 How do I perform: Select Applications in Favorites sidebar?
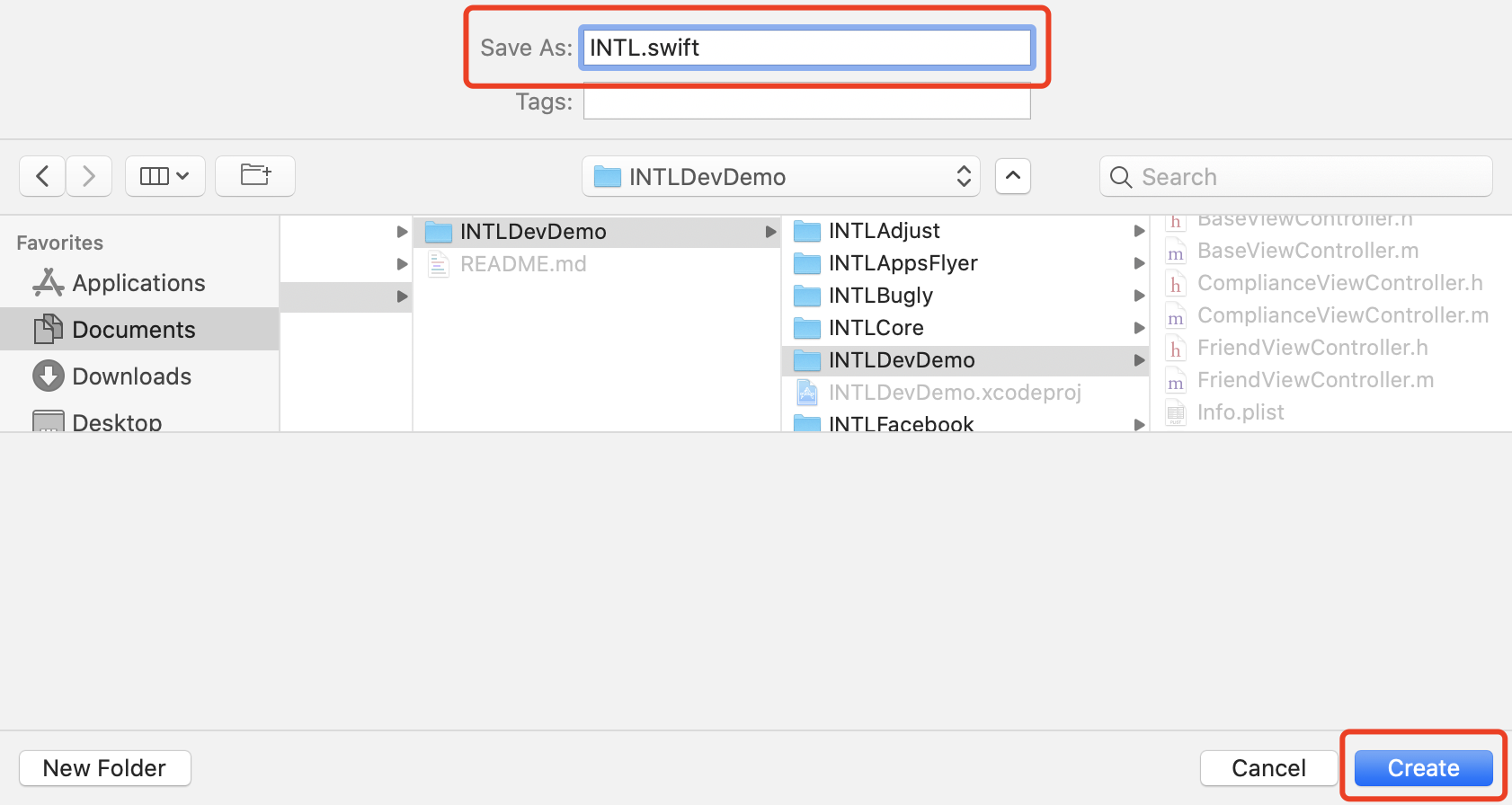click(139, 283)
